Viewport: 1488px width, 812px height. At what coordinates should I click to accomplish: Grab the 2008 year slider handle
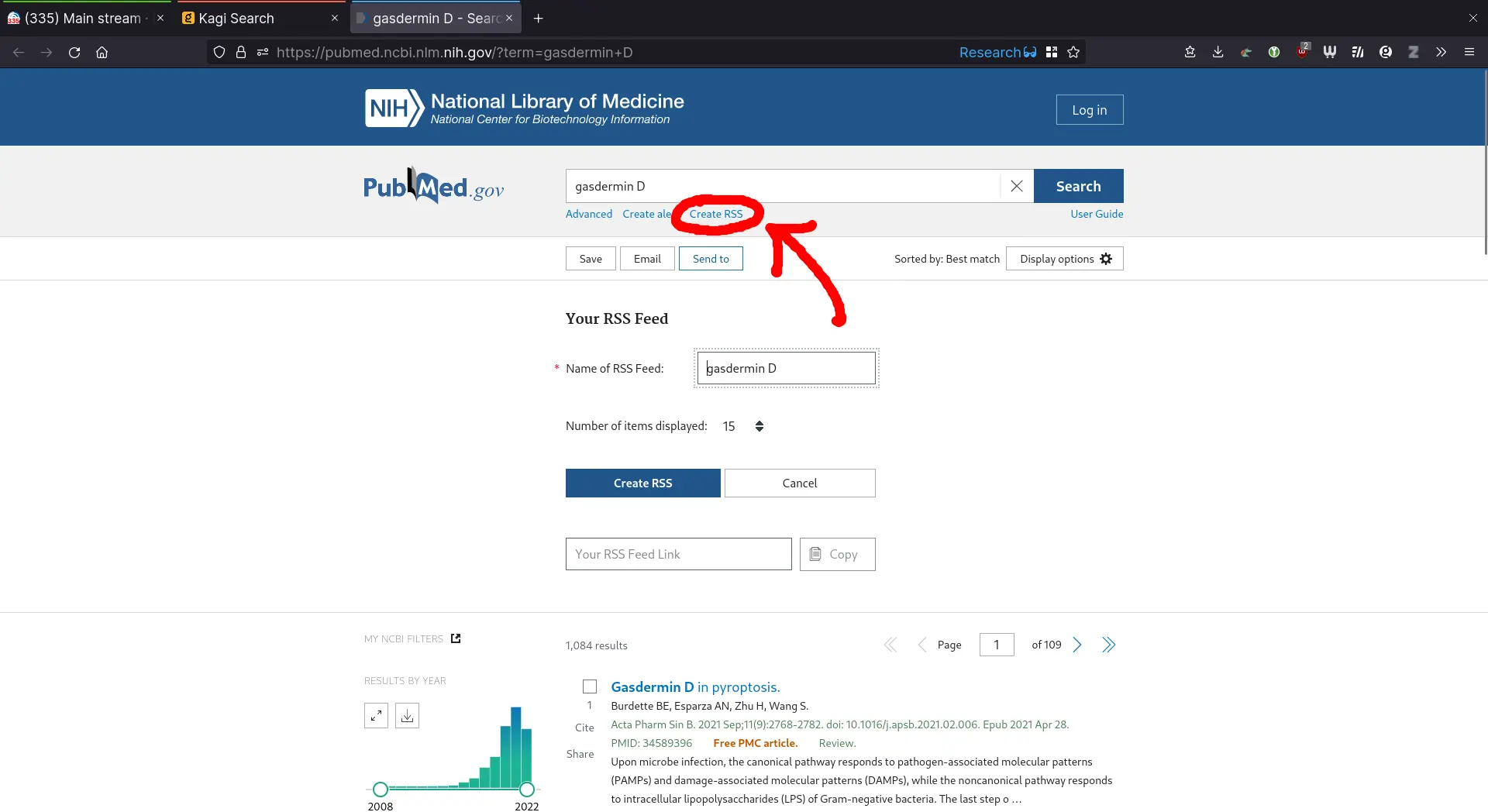pos(380,789)
